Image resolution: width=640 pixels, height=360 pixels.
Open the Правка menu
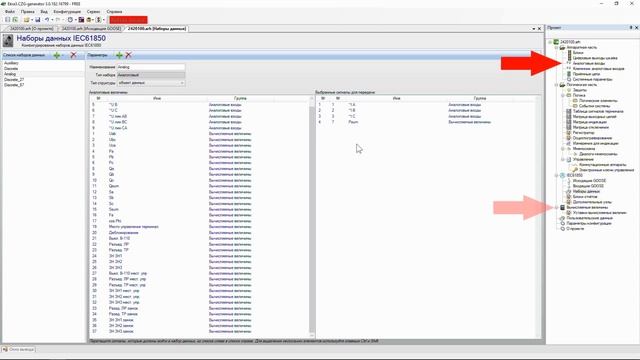[27, 11]
